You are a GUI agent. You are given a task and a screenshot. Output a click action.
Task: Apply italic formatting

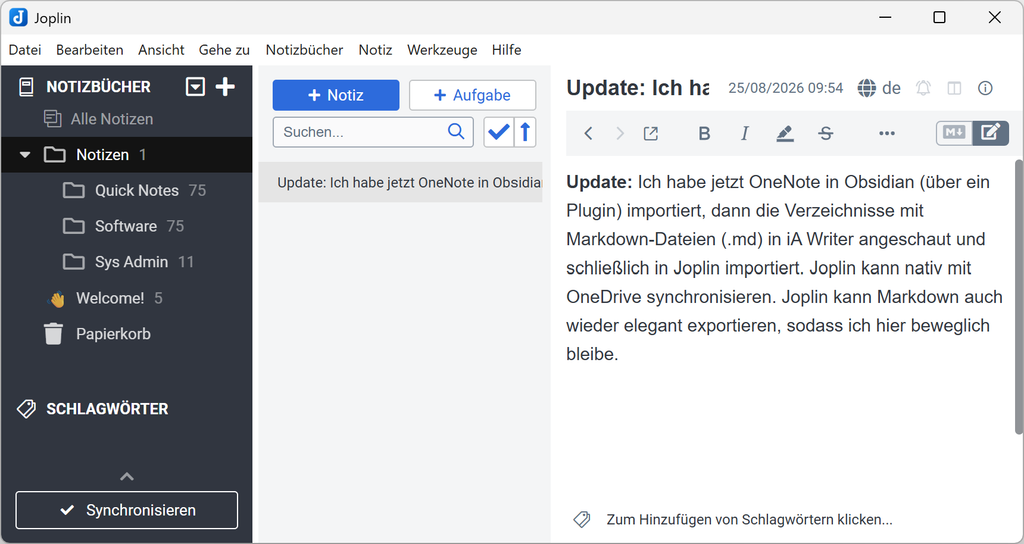(x=744, y=133)
